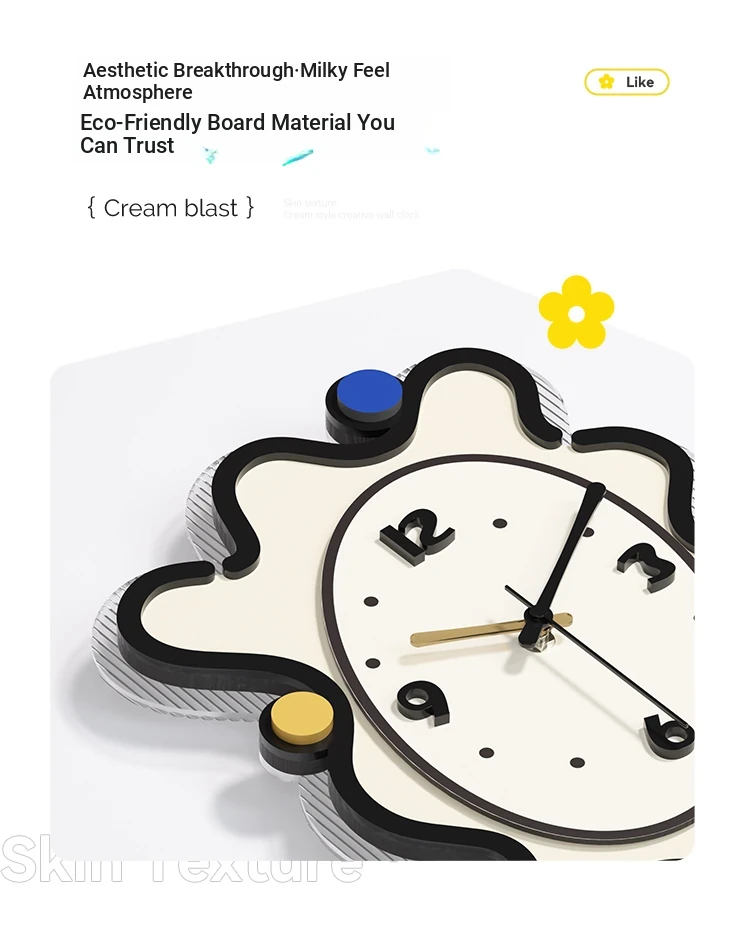750x930 pixels.
Task: Click the center pivot of clock hands
Action: point(537,629)
